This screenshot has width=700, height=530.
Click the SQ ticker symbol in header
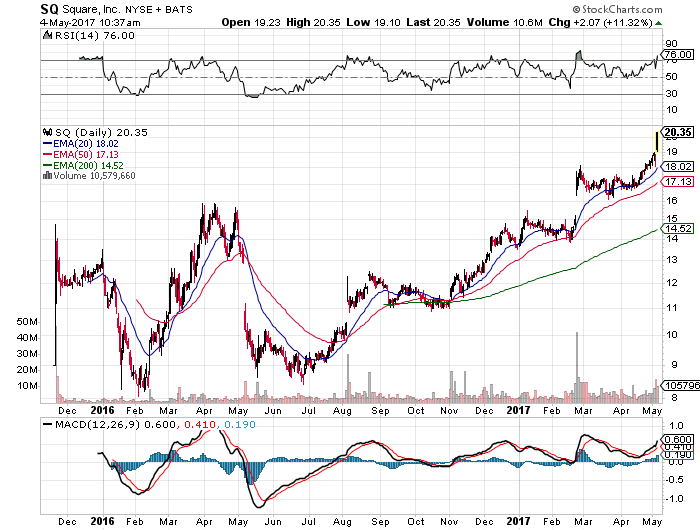49,9
